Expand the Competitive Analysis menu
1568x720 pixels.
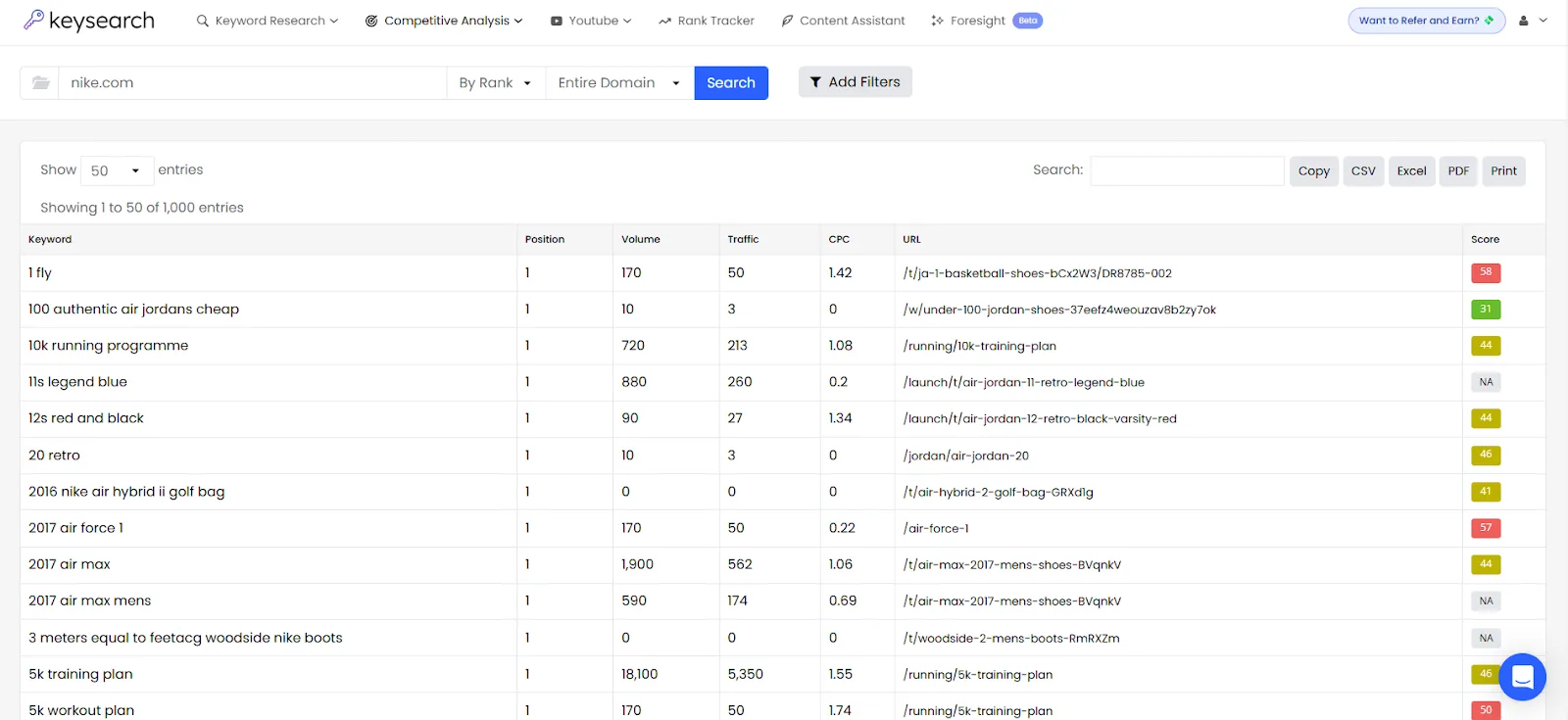(444, 21)
